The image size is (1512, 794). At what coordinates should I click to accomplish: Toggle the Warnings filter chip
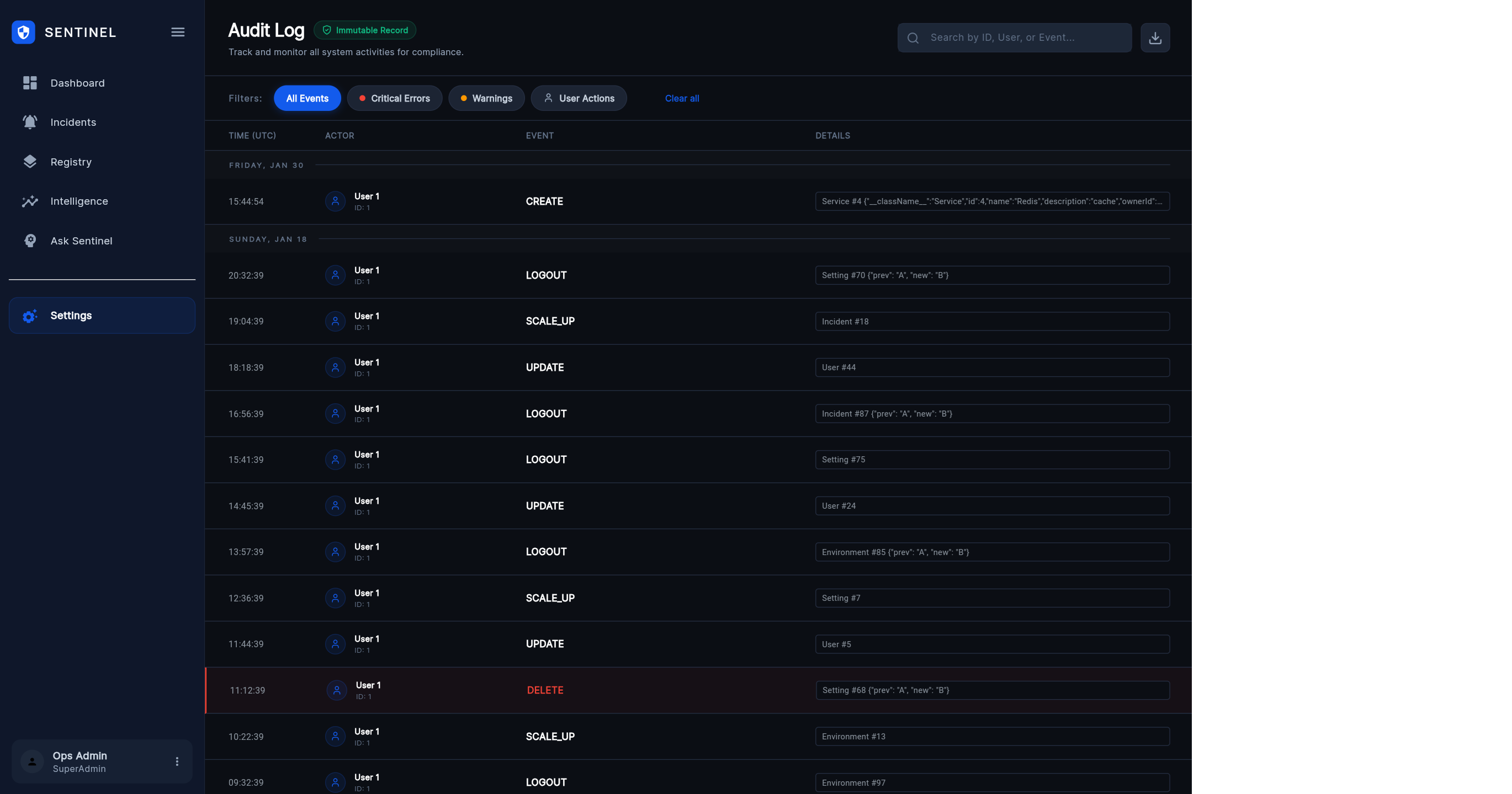point(486,98)
